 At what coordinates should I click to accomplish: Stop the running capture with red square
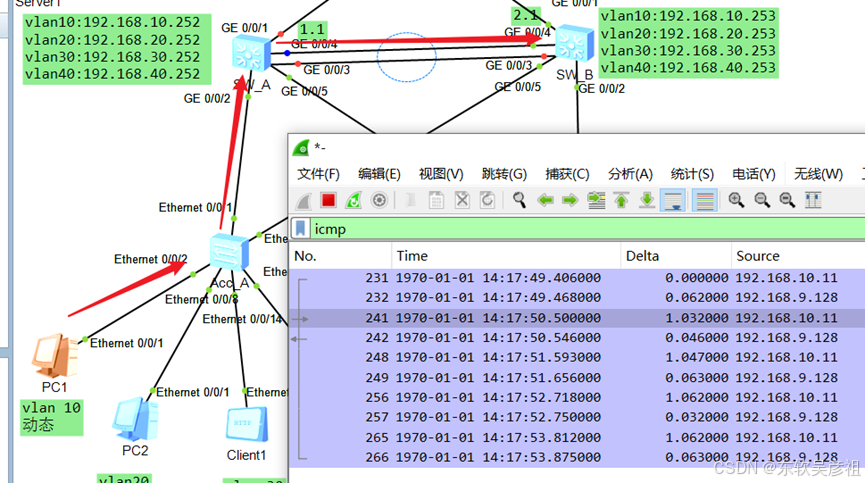(x=328, y=200)
